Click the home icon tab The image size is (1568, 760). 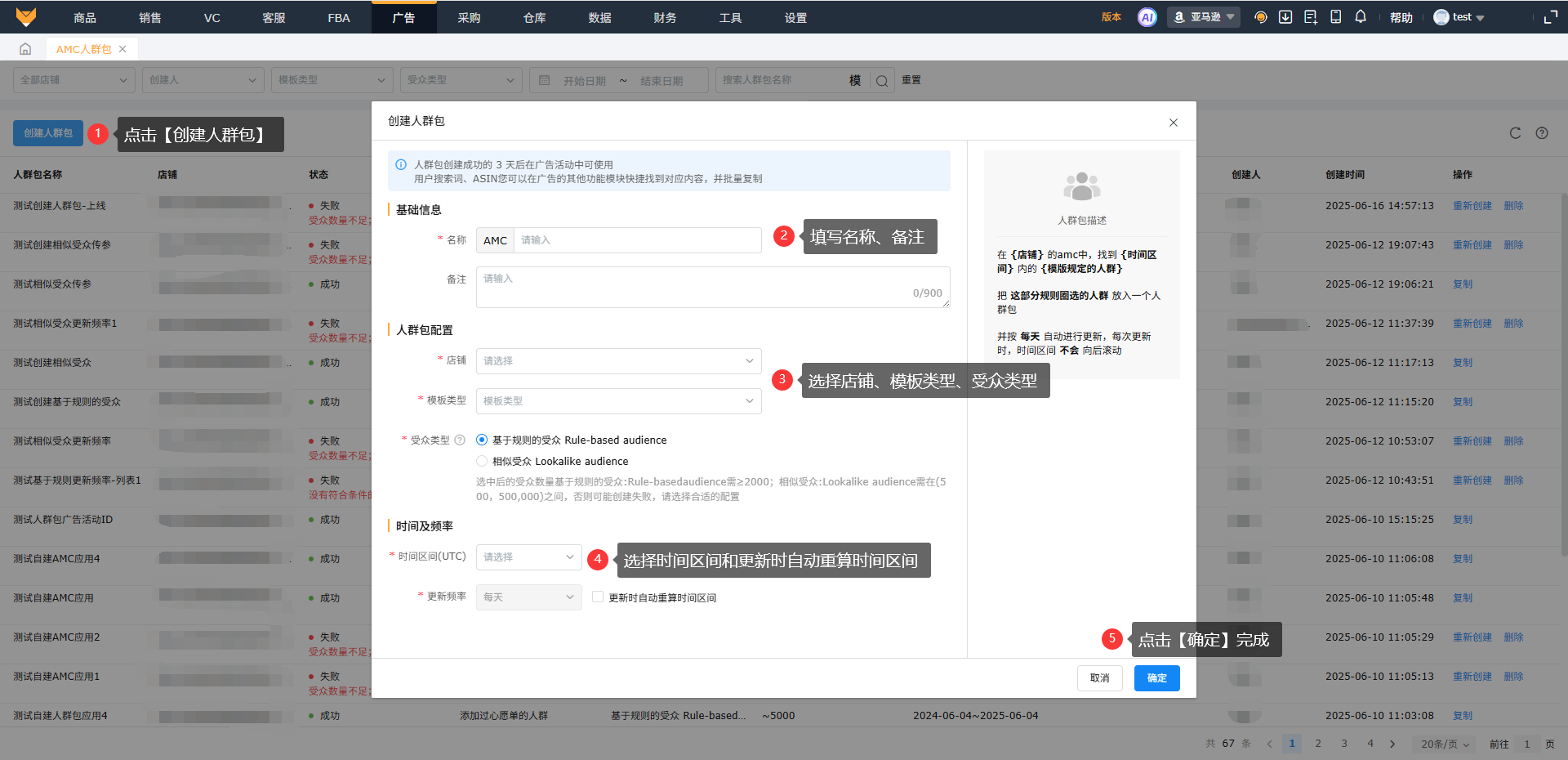[25, 49]
